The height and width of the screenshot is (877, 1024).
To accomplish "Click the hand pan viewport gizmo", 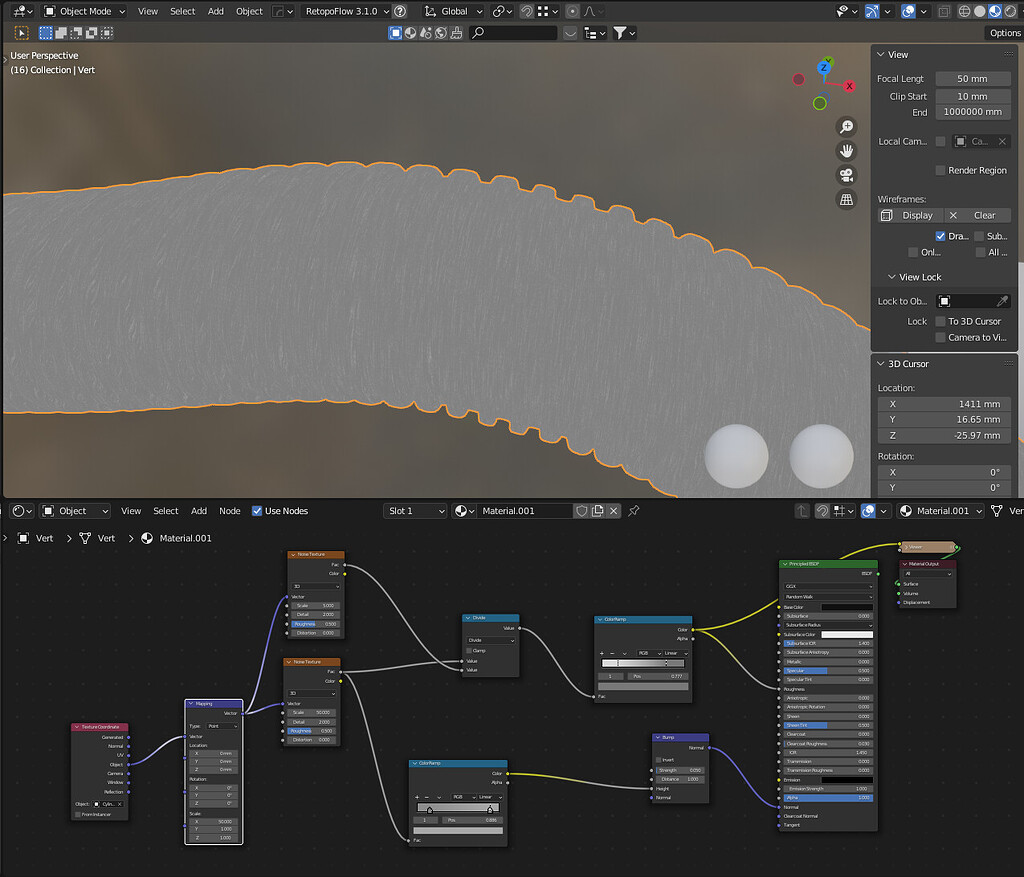I will click(x=846, y=151).
